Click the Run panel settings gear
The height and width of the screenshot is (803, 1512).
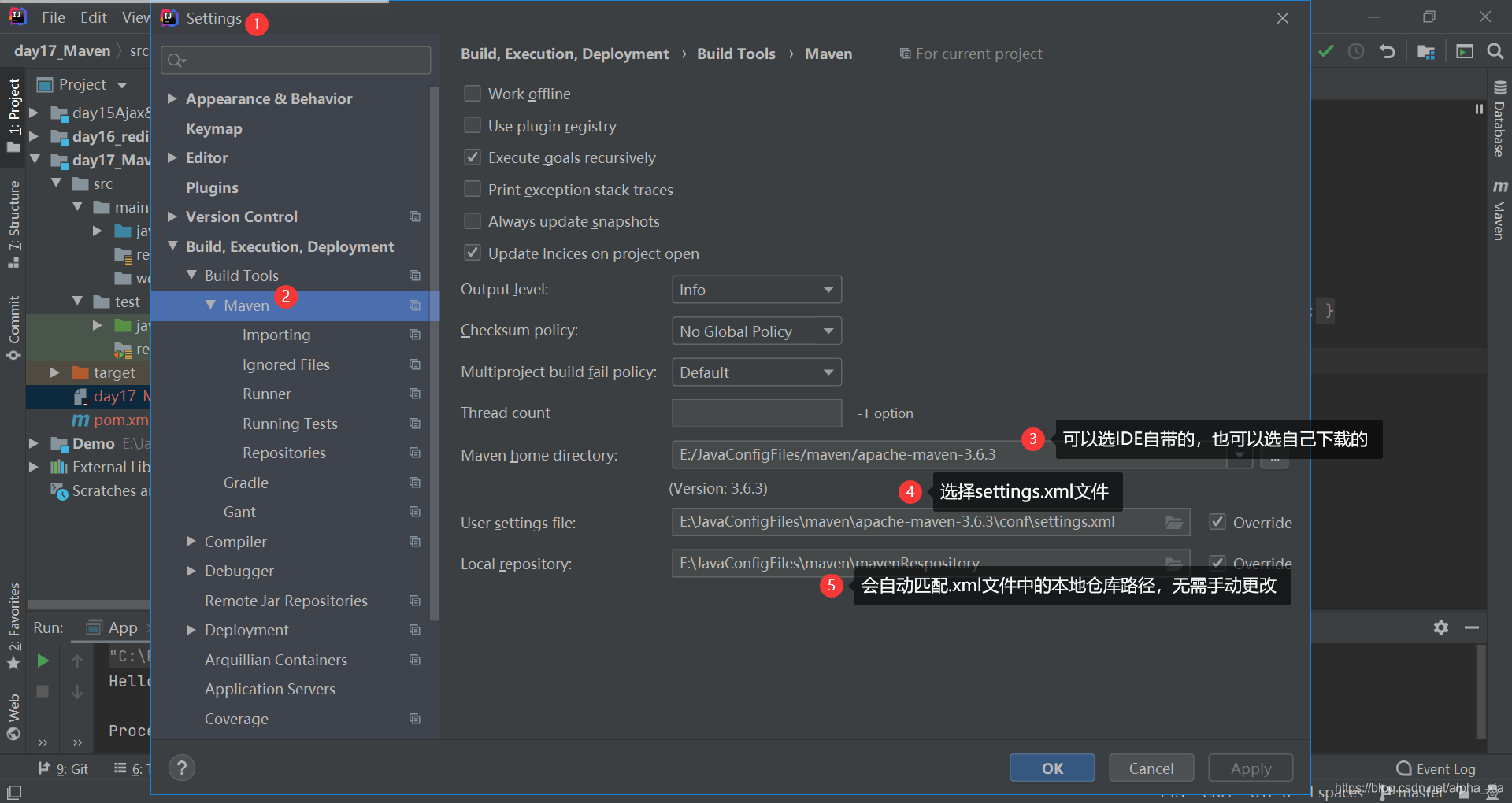click(x=1441, y=627)
